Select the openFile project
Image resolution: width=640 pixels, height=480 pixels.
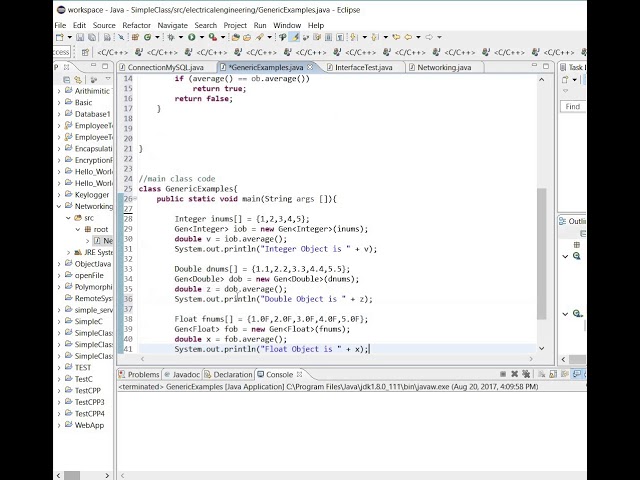pyautogui.click(x=89, y=276)
